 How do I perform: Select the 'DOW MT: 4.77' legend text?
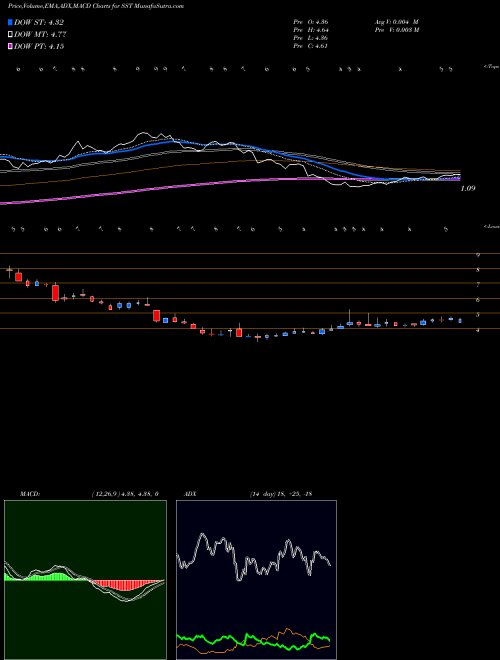point(40,35)
